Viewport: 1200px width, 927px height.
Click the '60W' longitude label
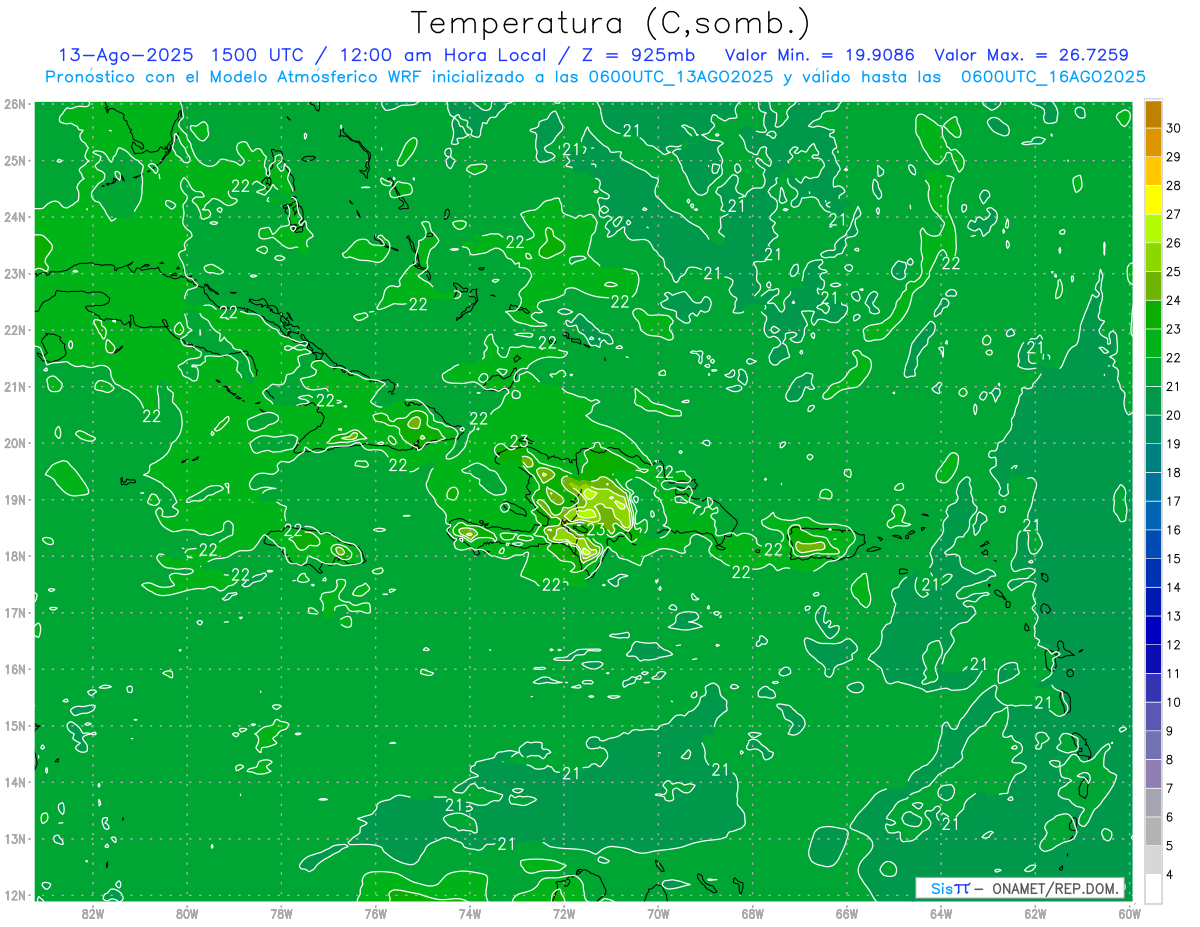1129,913
